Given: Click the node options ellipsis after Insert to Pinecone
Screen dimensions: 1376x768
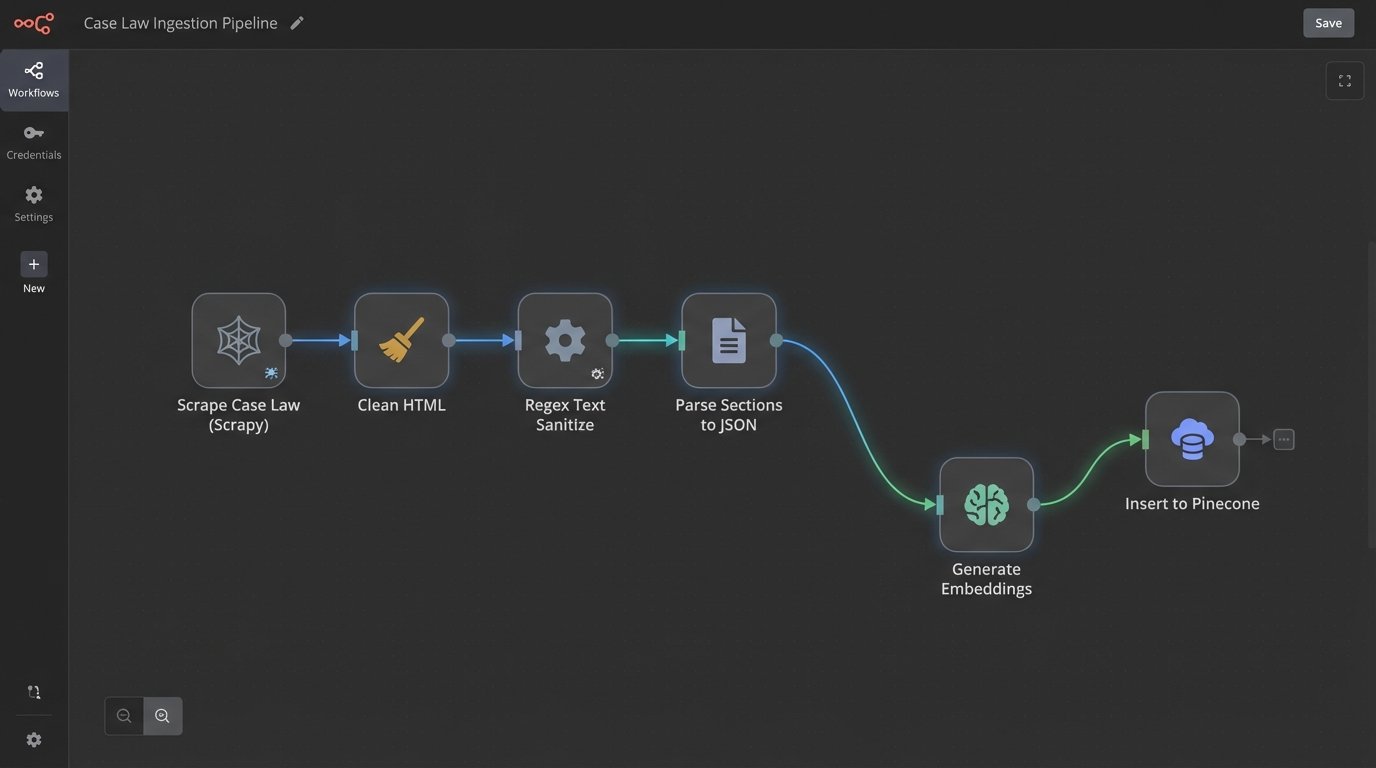Looking at the screenshot, I should coord(1283,438).
